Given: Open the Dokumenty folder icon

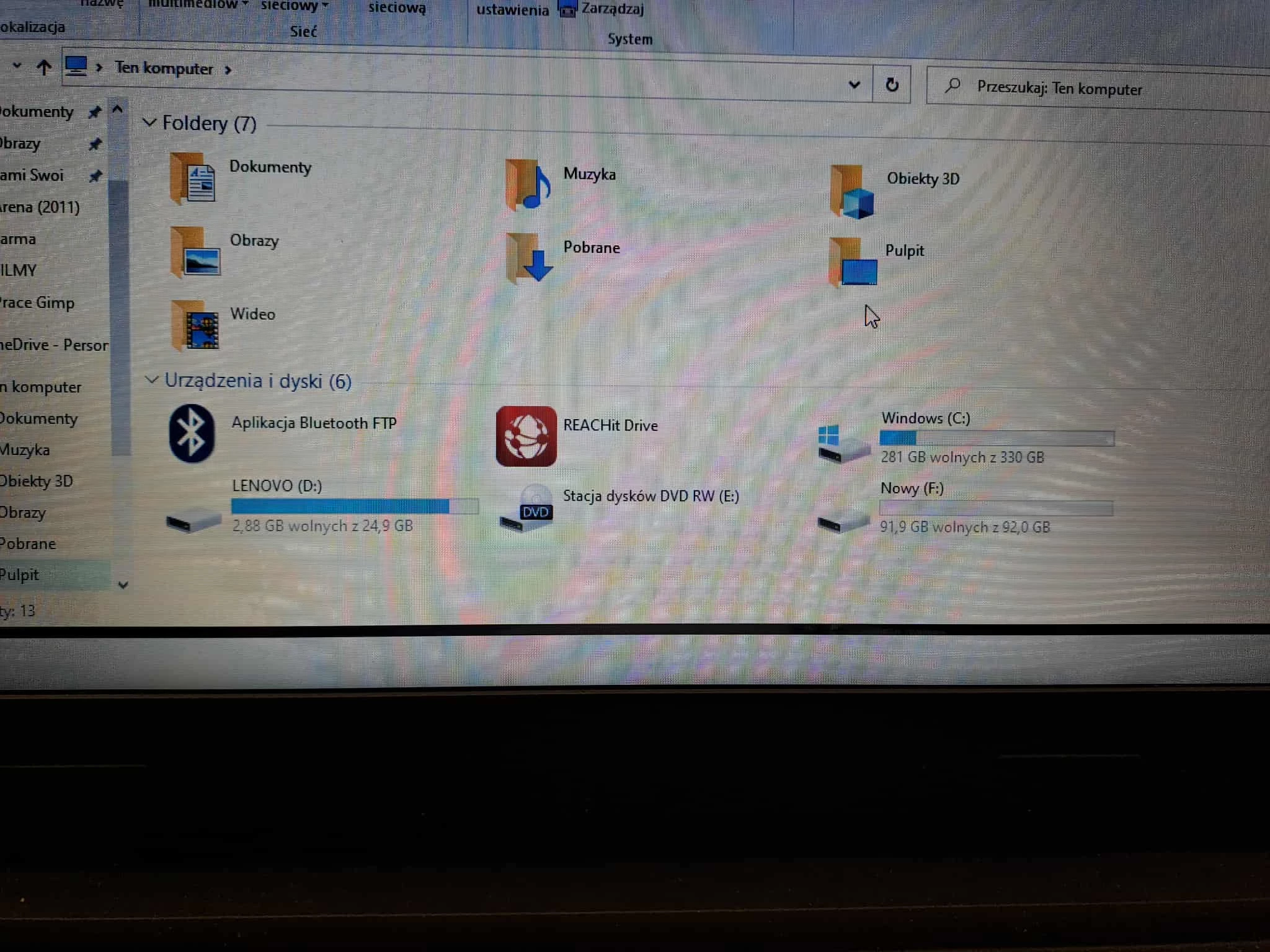Looking at the screenshot, I should pos(193,179).
